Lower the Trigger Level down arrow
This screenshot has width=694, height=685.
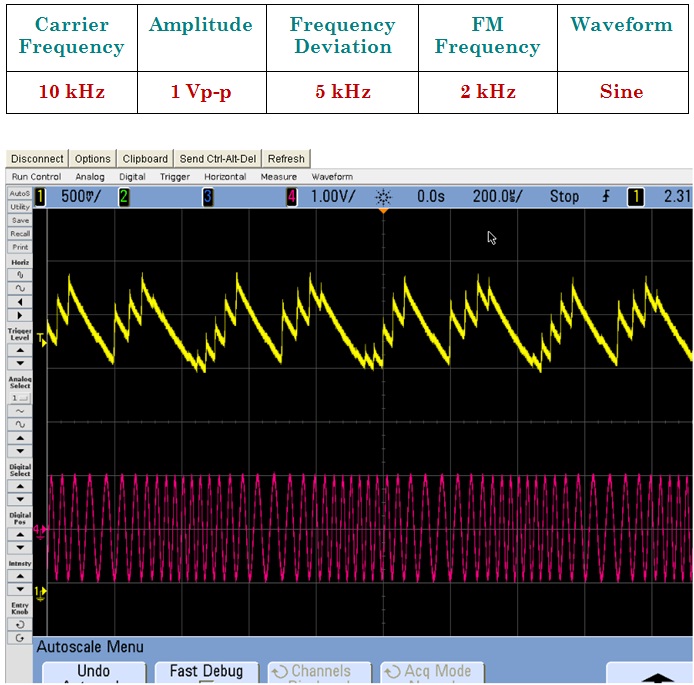19,363
